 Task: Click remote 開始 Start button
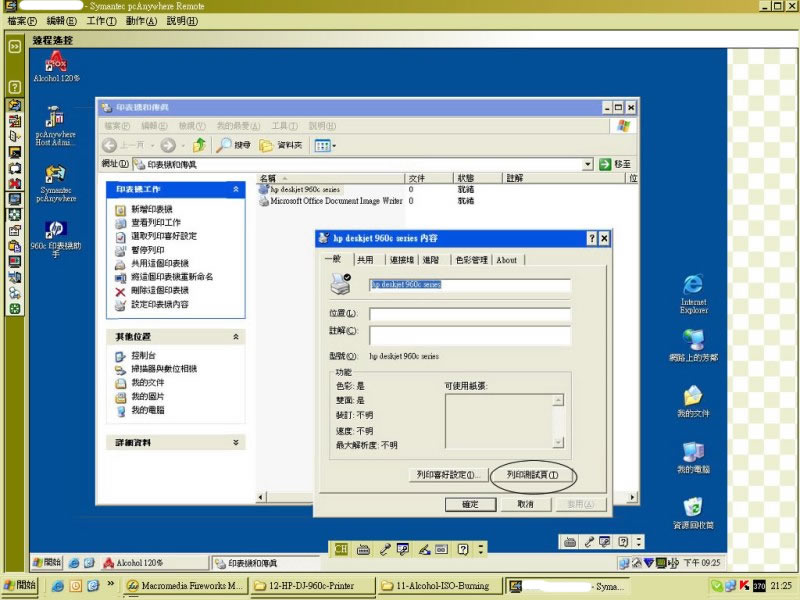pos(46,562)
